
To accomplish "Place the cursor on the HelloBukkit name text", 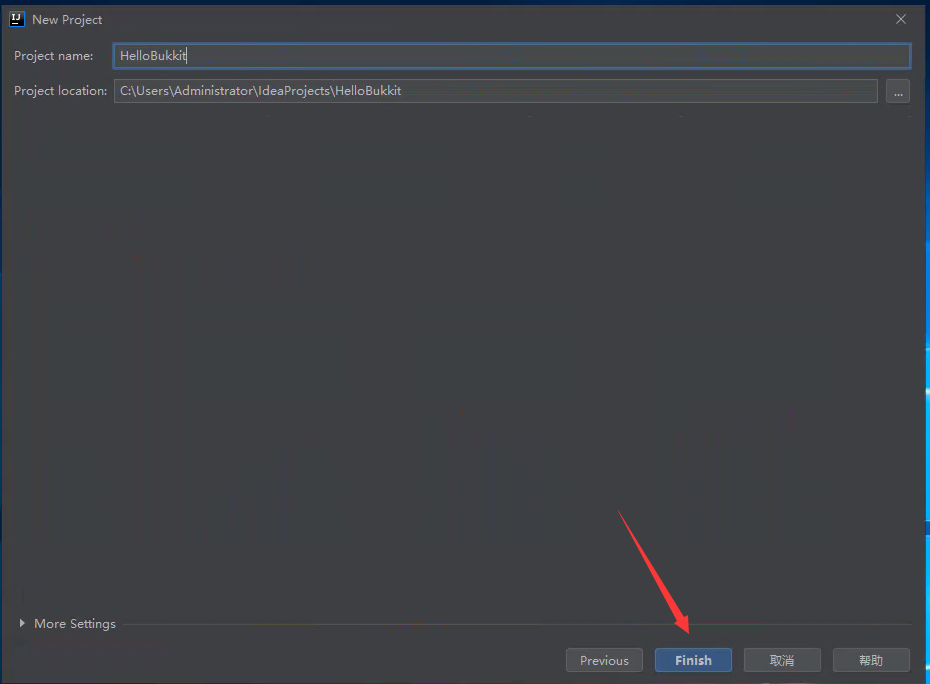I will pyautogui.click(x=152, y=56).
